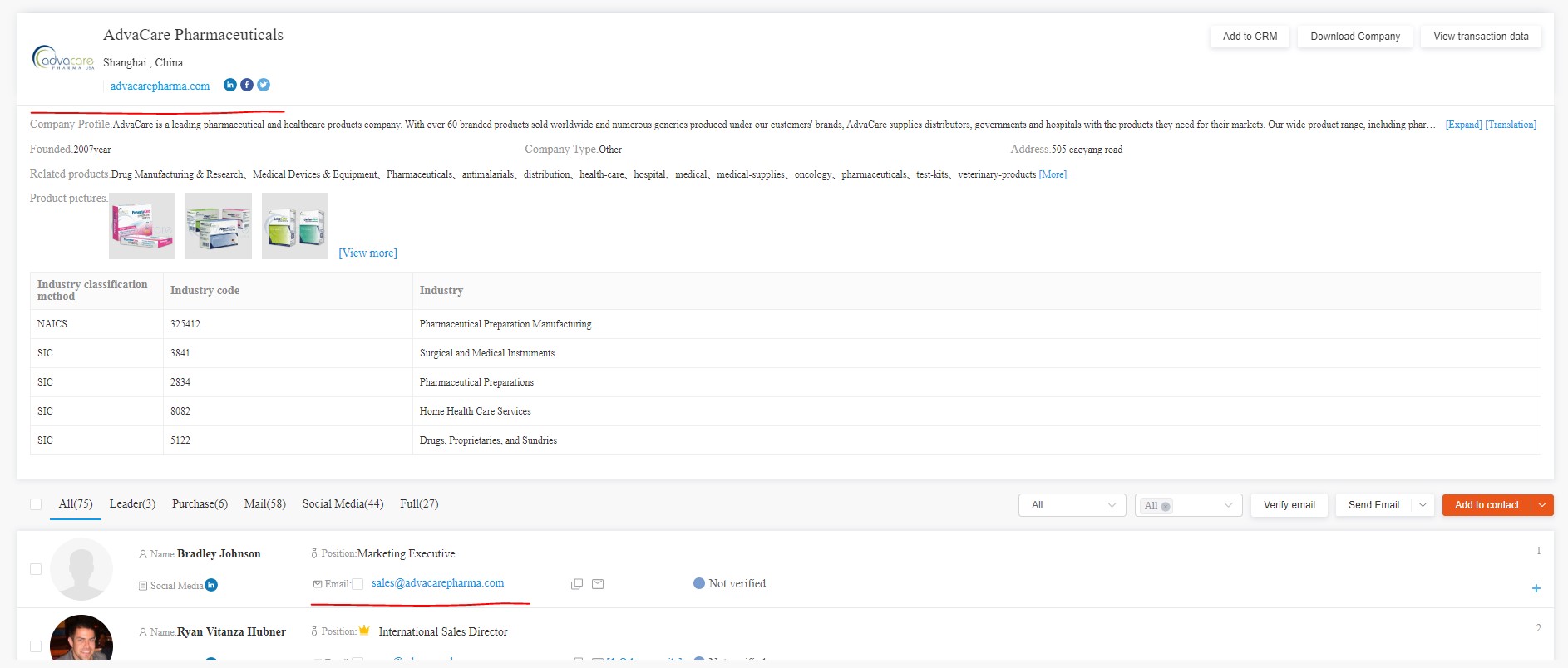Click the 505 caoyang road address
This screenshot has width=1568, height=668.
[x=1087, y=150]
